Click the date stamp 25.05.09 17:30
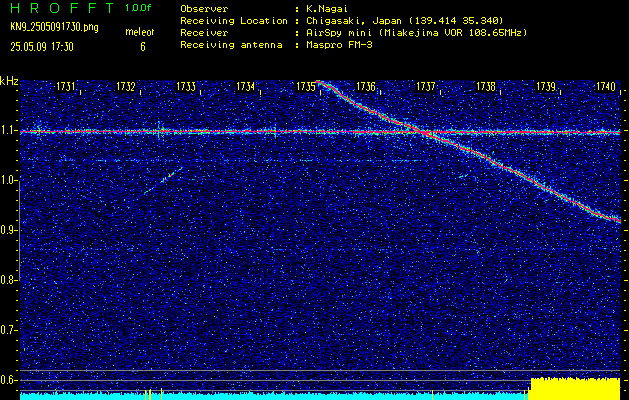The height and width of the screenshot is (400, 629). 42,47
